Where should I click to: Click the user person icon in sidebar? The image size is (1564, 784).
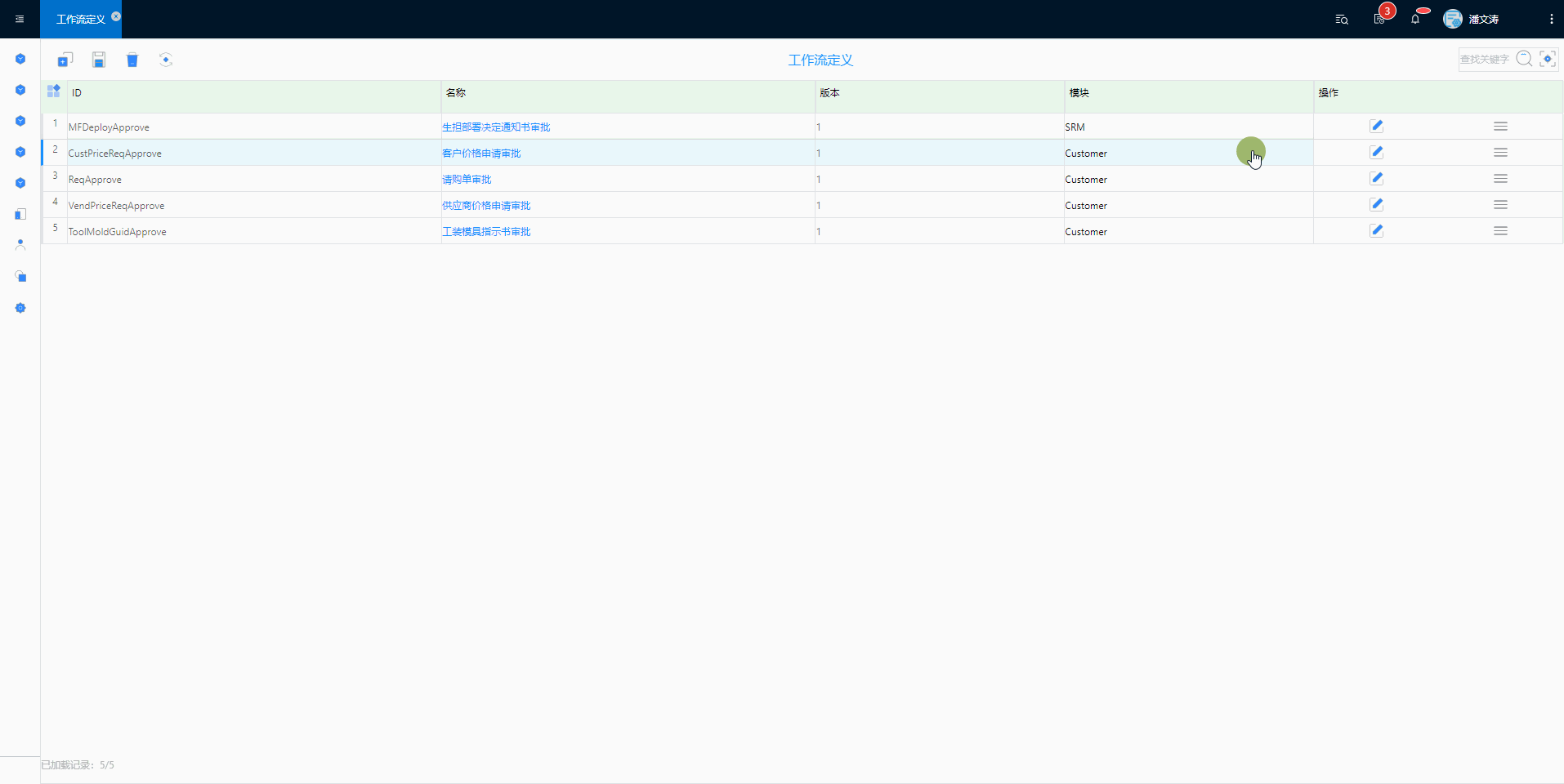click(20, 244)
